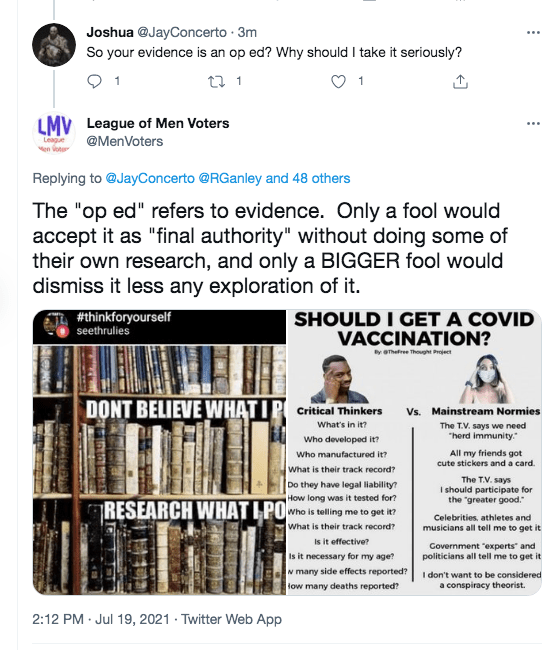Image resolution: width=555 pixels, height=650 pixels.
Task: Expand 'and 48 others' recipients list
Action: click(308, 178)
